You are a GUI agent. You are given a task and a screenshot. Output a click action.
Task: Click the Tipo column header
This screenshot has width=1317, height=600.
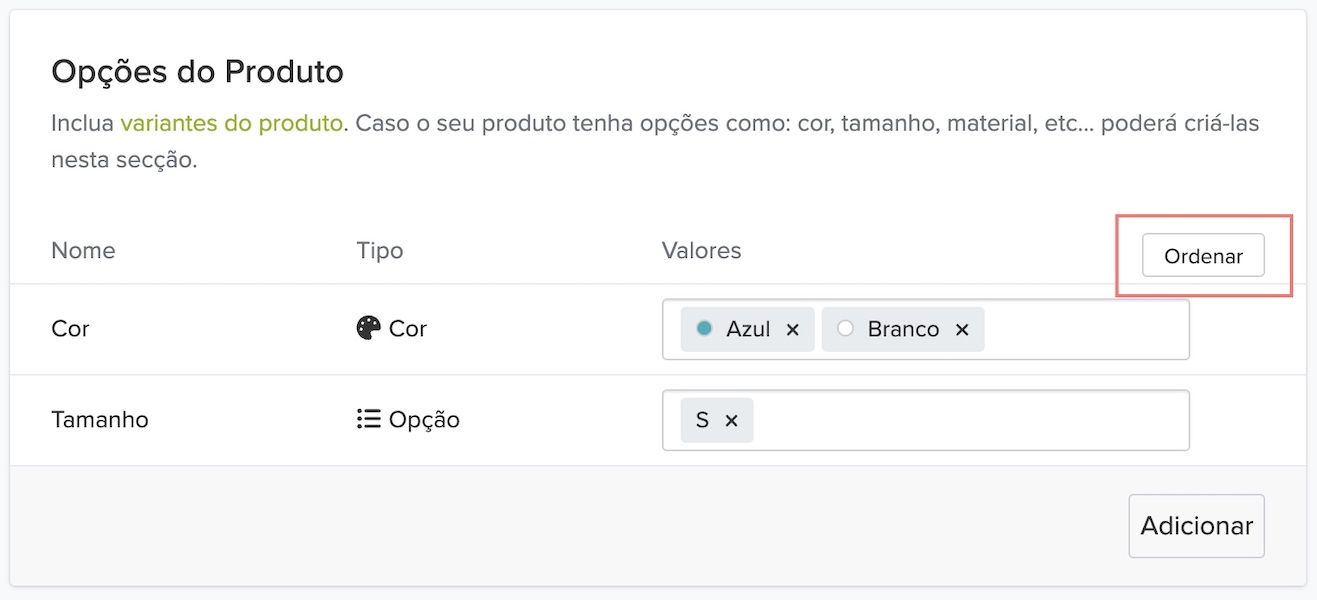380,250
